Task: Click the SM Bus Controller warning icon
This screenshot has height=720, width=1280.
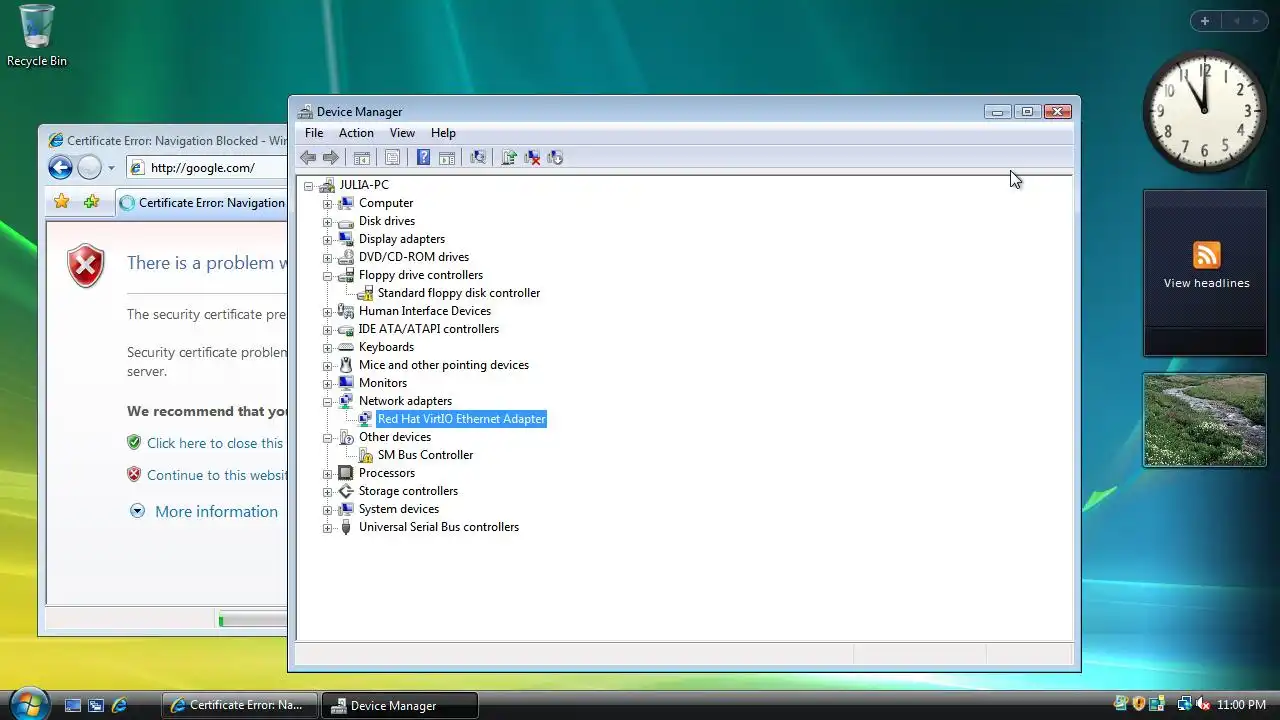Action: [x=365, y=455]
